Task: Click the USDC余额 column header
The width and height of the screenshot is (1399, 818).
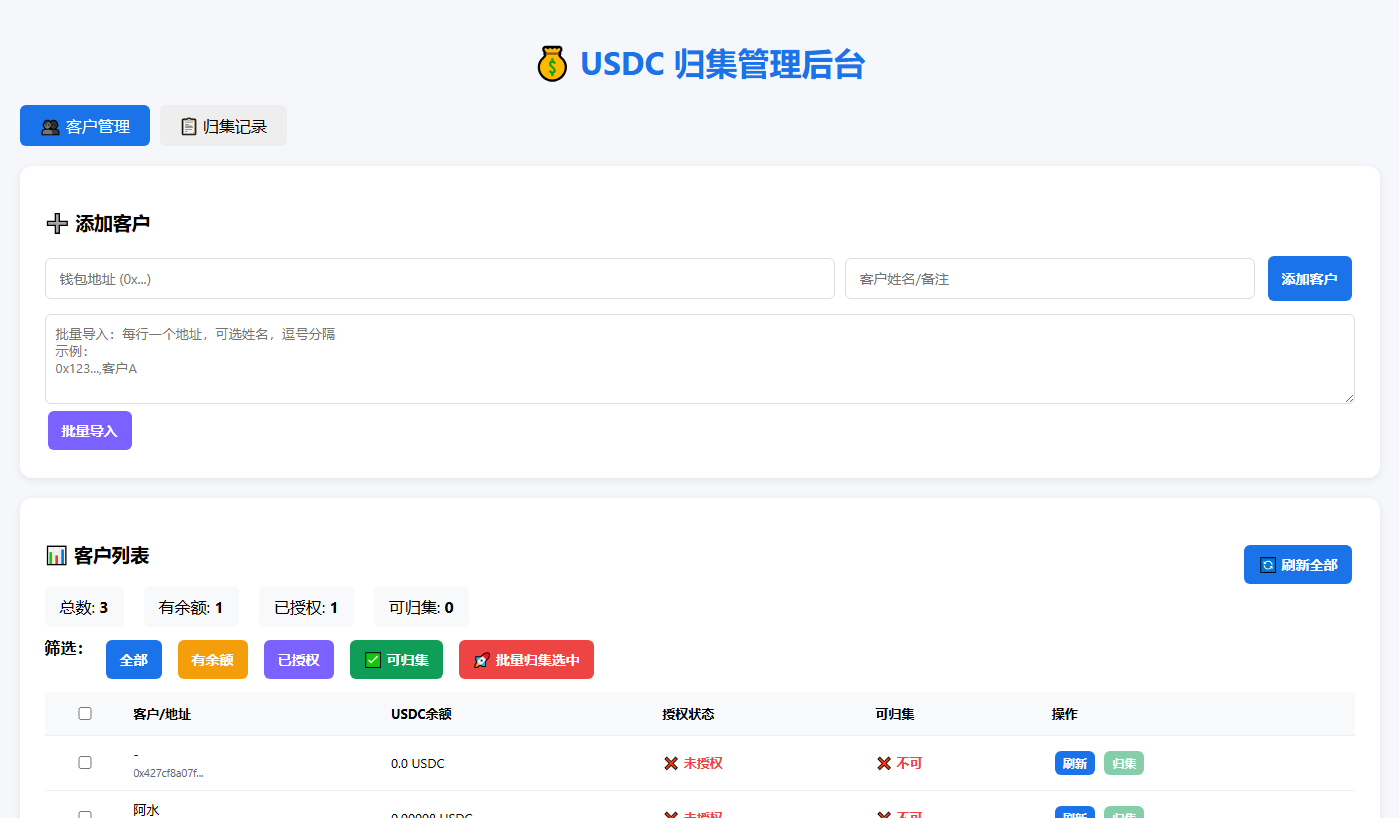Action: tap(421, 714)
